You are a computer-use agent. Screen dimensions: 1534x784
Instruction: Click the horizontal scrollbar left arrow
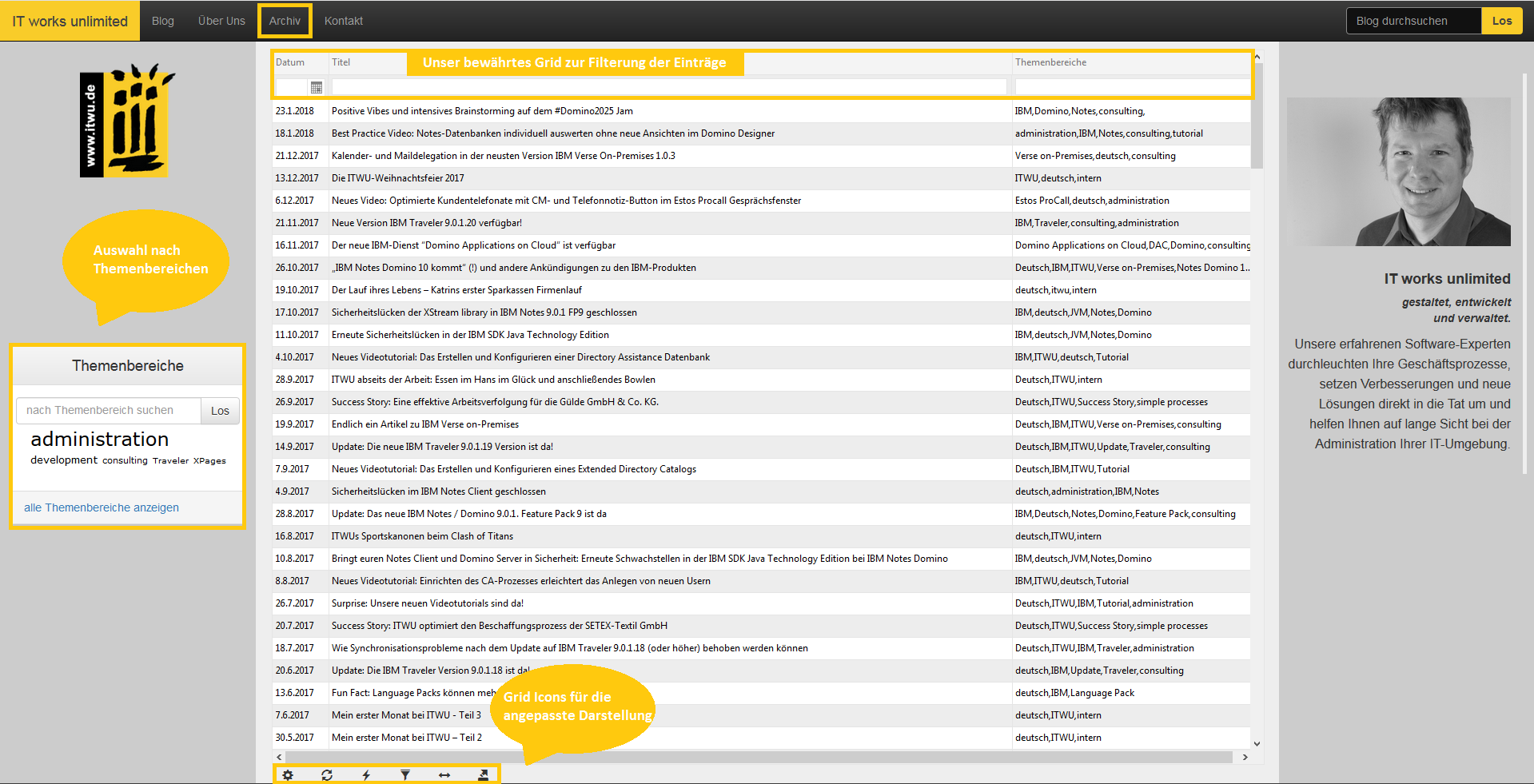point(279,757)
